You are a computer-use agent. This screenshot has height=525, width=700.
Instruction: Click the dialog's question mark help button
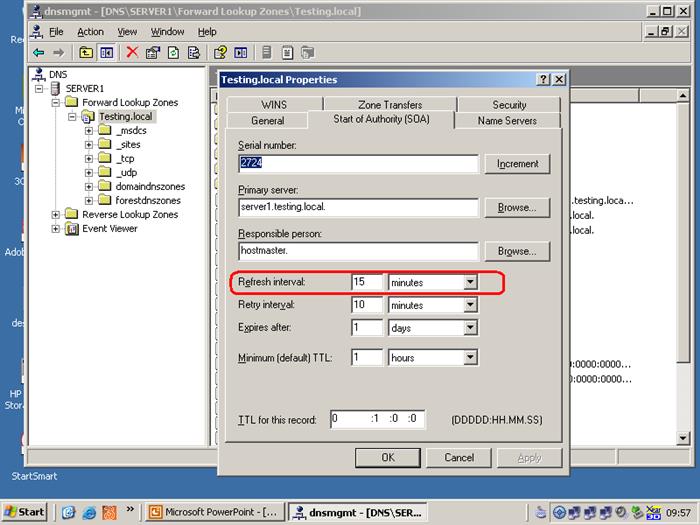click(x=543, y=79)
